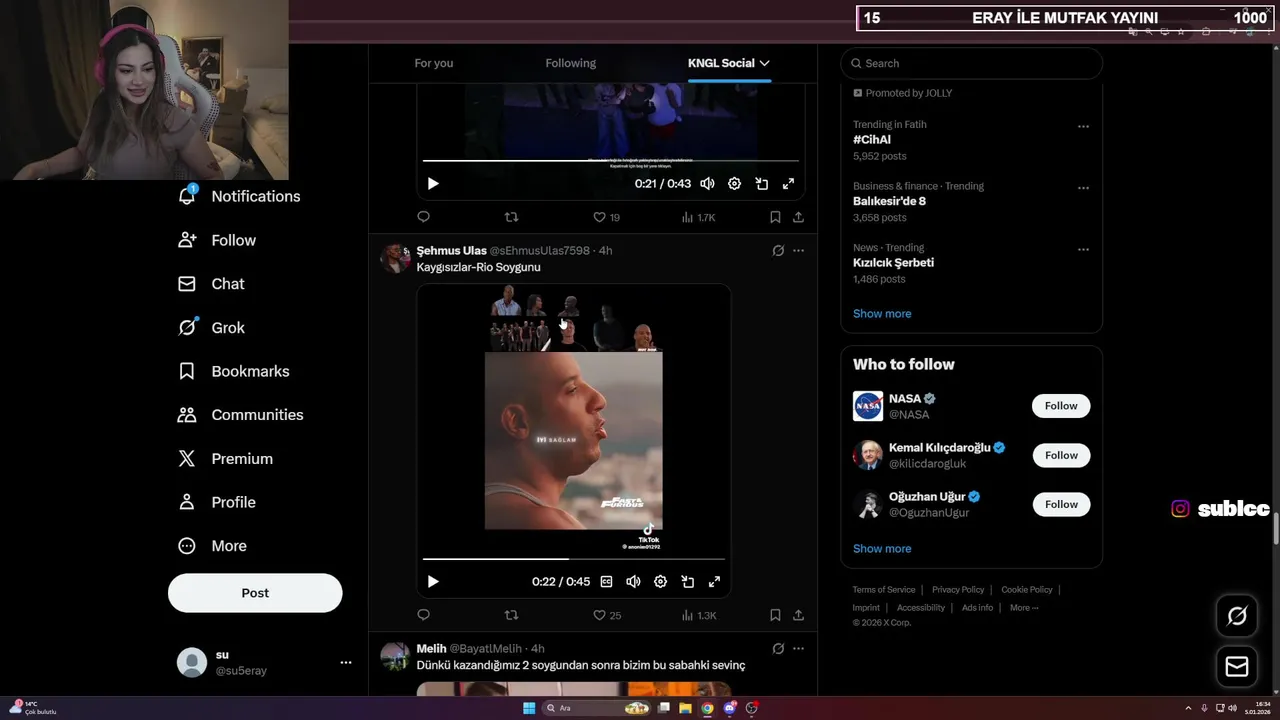Open more options for #CihAl trend
Viewport: 1280px width, 720px height.
coord(1083,127)
